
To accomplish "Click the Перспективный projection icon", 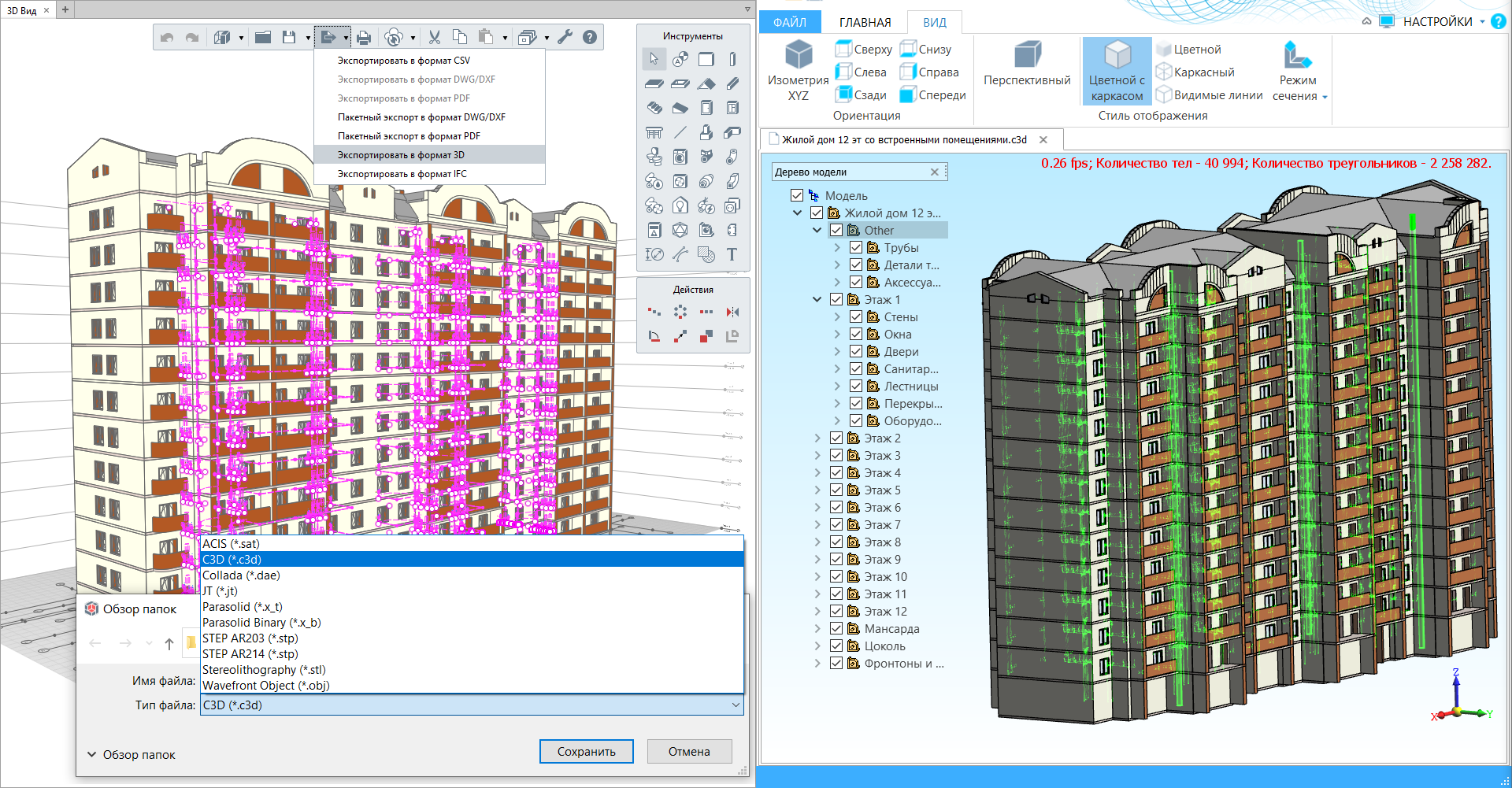I will point(1027,65).
